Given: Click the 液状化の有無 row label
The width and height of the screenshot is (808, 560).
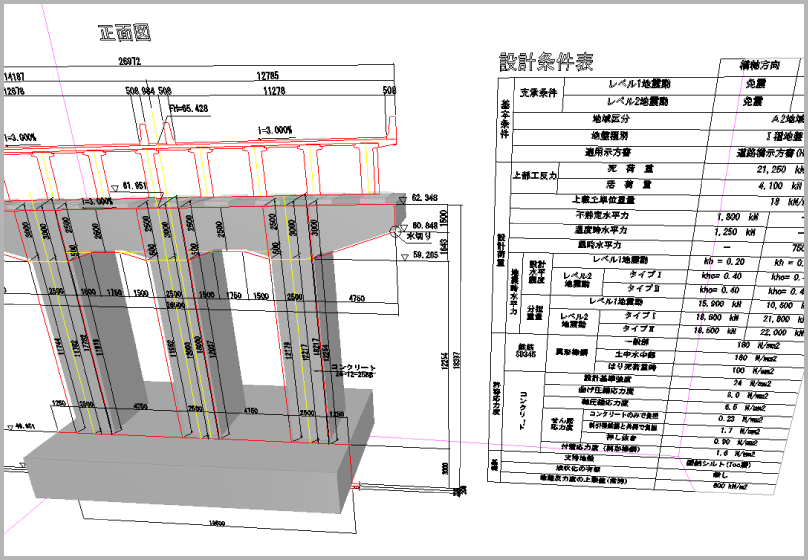Looking at the screenshot, I should click(576, 468).
